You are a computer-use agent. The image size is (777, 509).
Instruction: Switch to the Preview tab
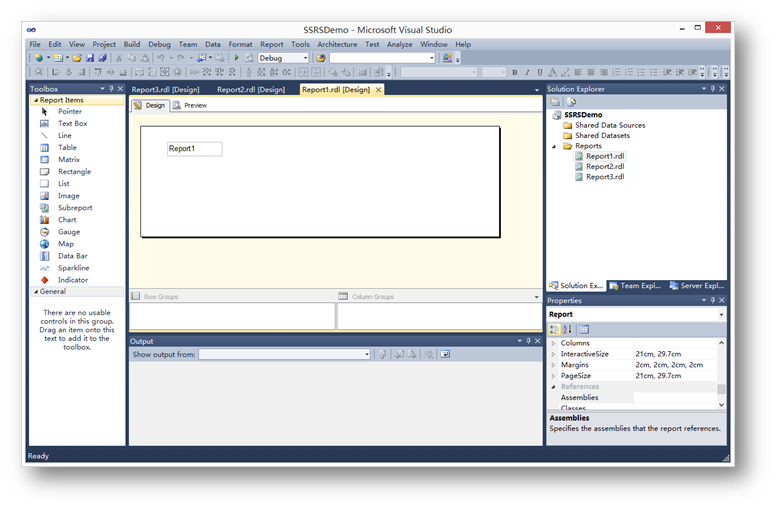tap(190, 106)
